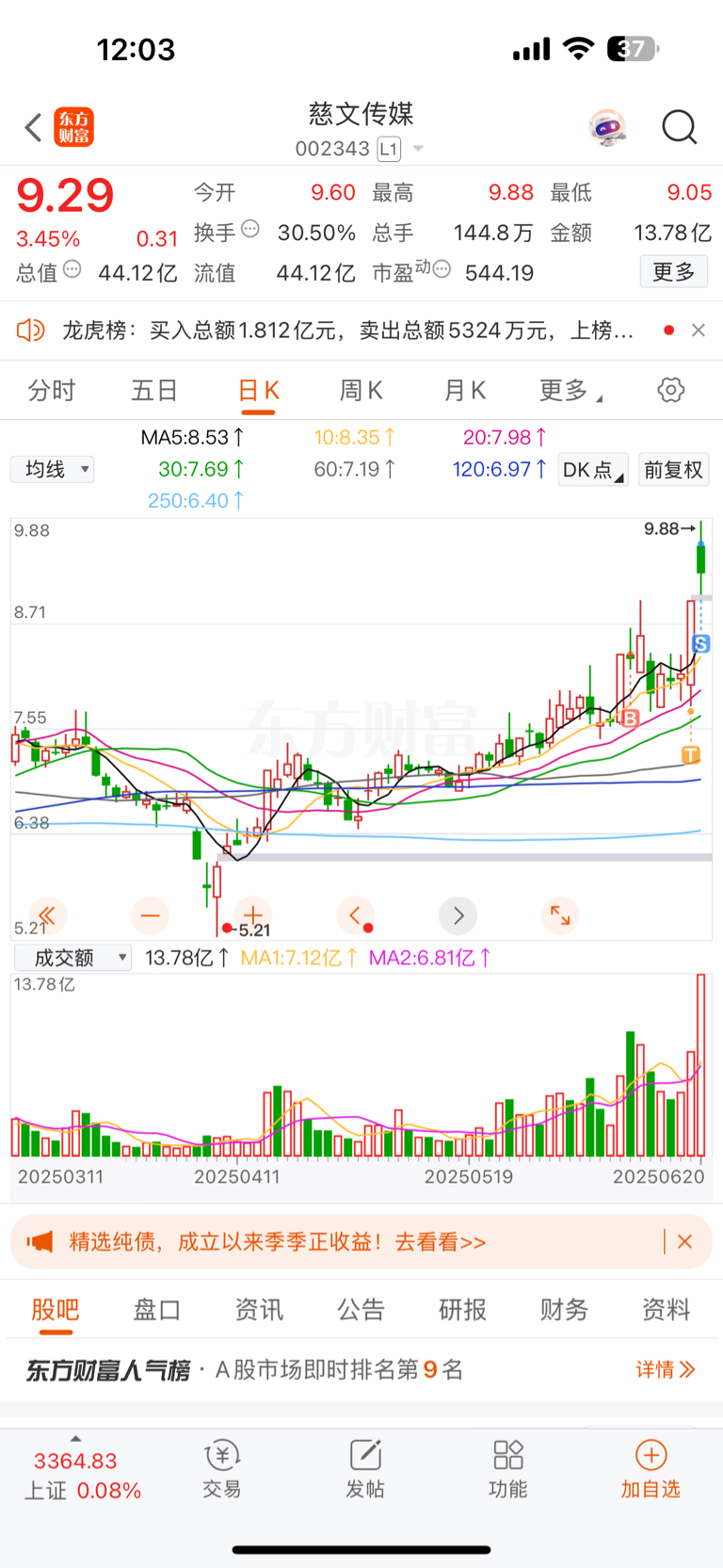Open 发帖 post icon in bottom bar
This screenshot has width=723, height=1568.
[365, 1468]
